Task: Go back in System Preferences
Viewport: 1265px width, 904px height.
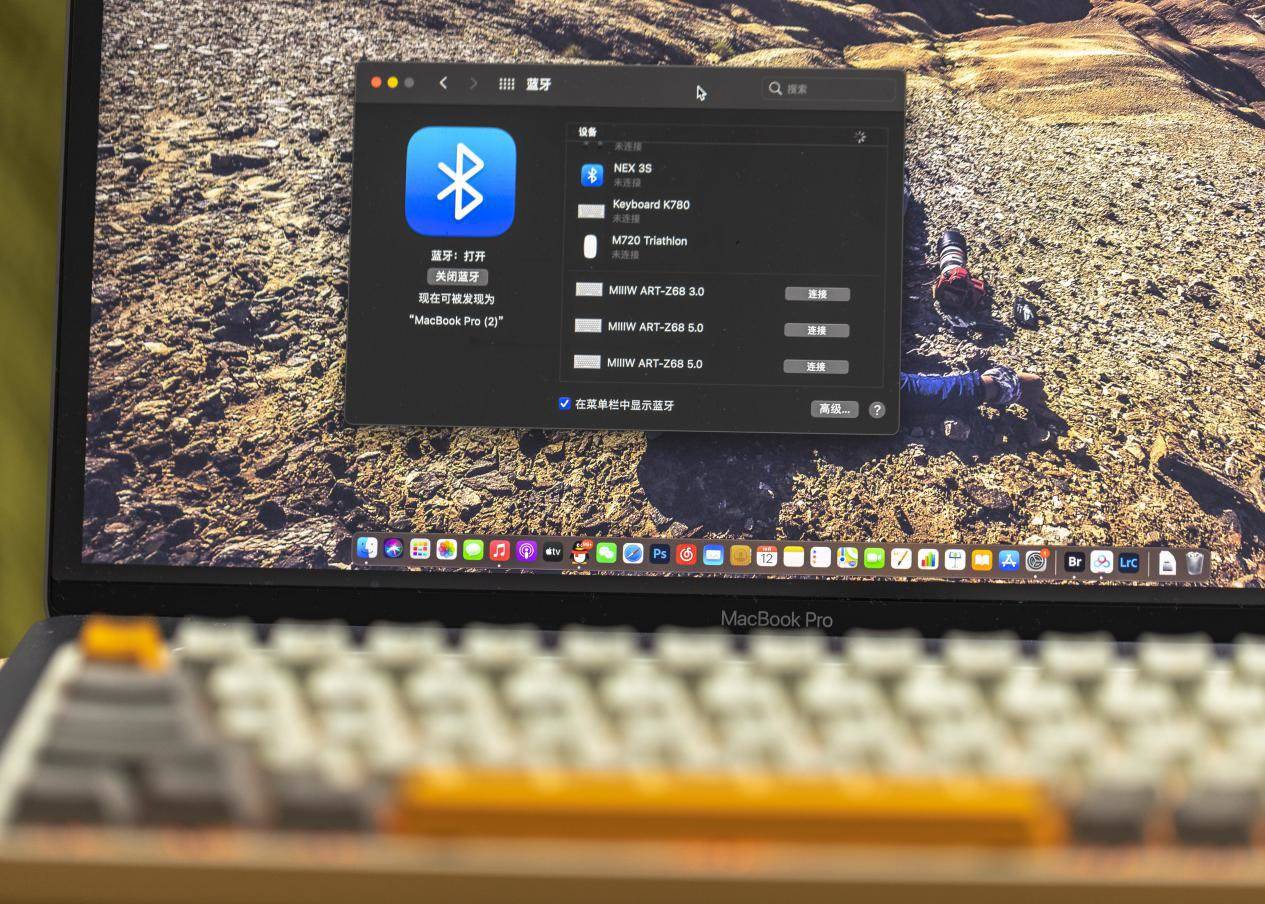Action: tap(443, 83)
